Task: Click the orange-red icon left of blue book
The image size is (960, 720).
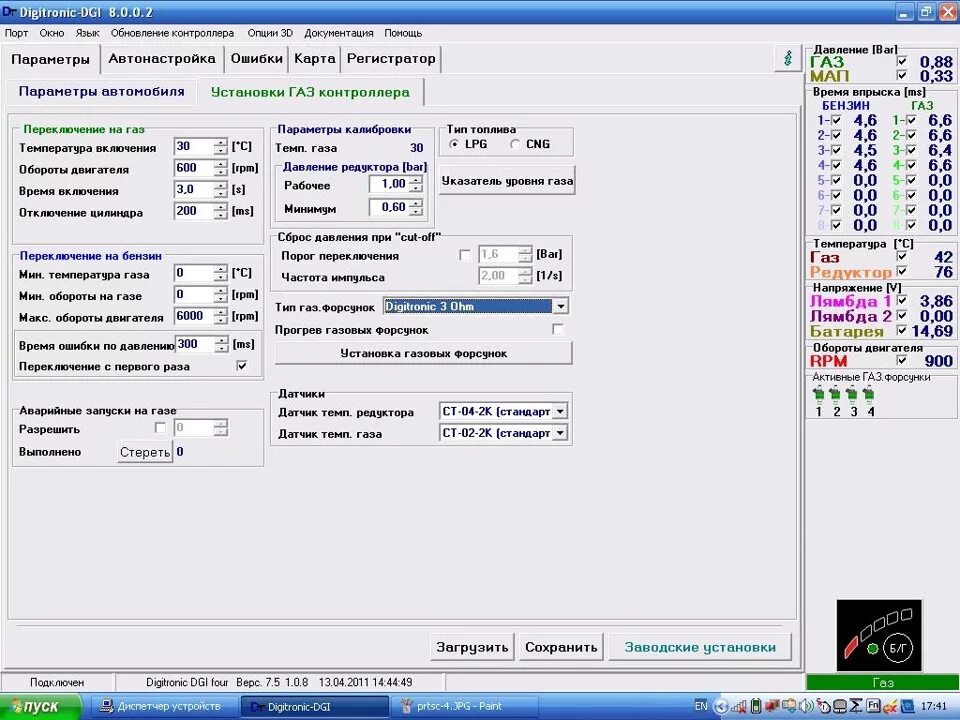Action: (890, 707)
